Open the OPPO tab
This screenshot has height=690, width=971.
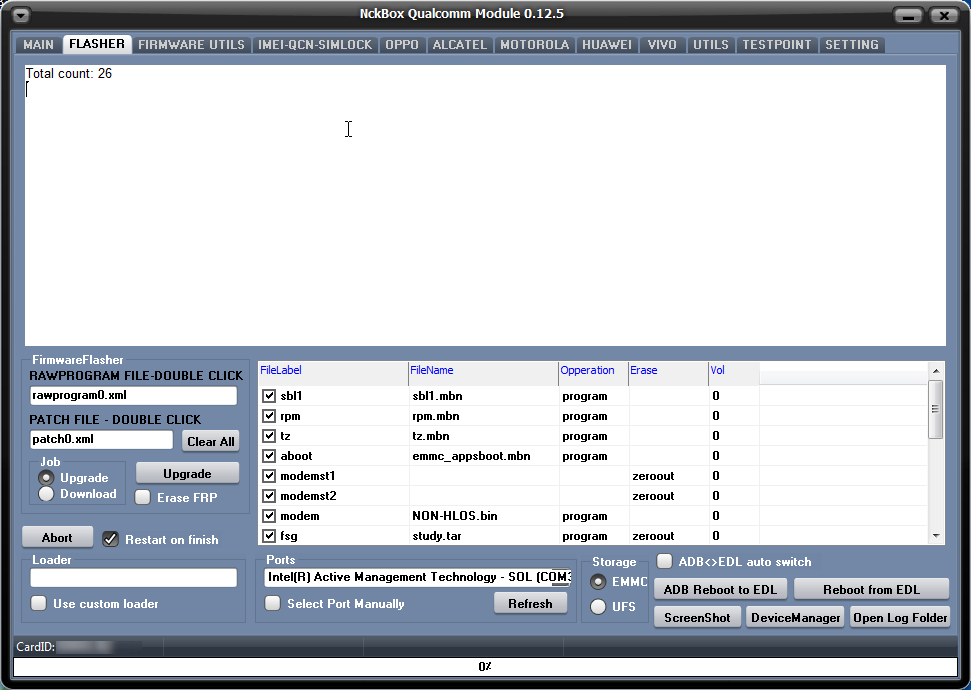click(x=402, y=45)
